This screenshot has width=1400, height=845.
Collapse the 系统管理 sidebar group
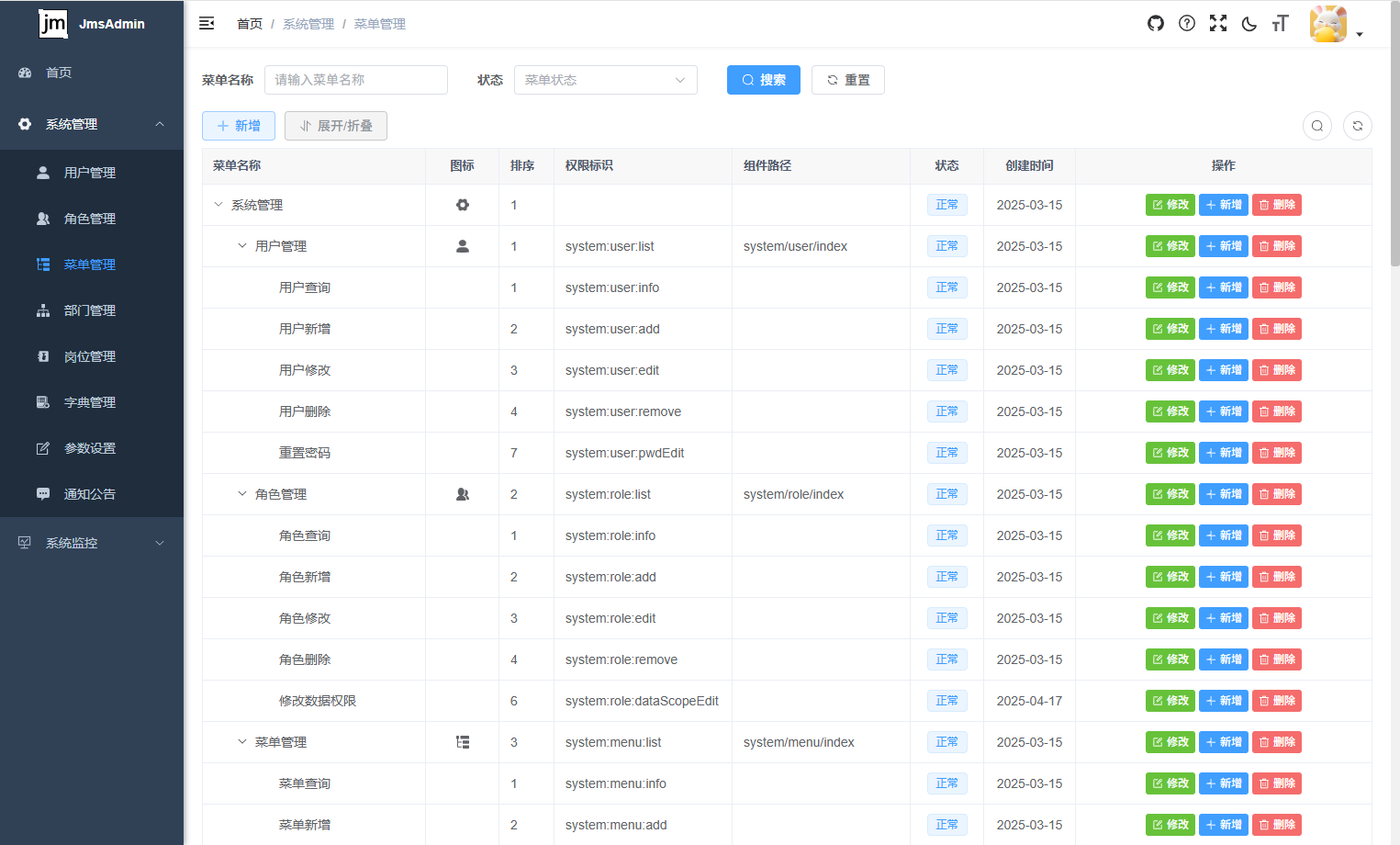92,124
